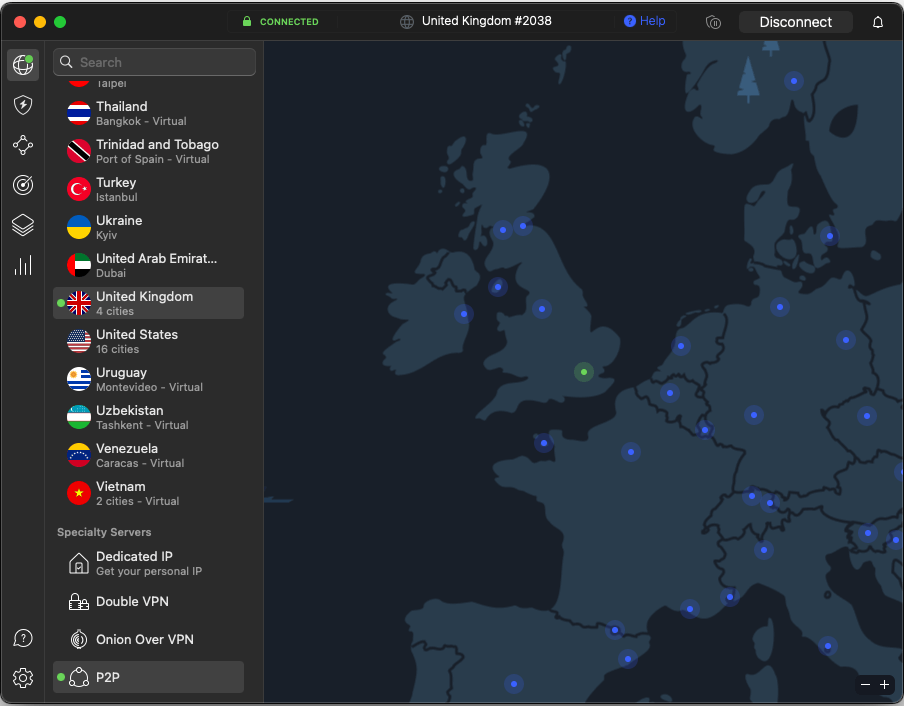
Task: Click the United States flag icon
Action: pos(79,341)
